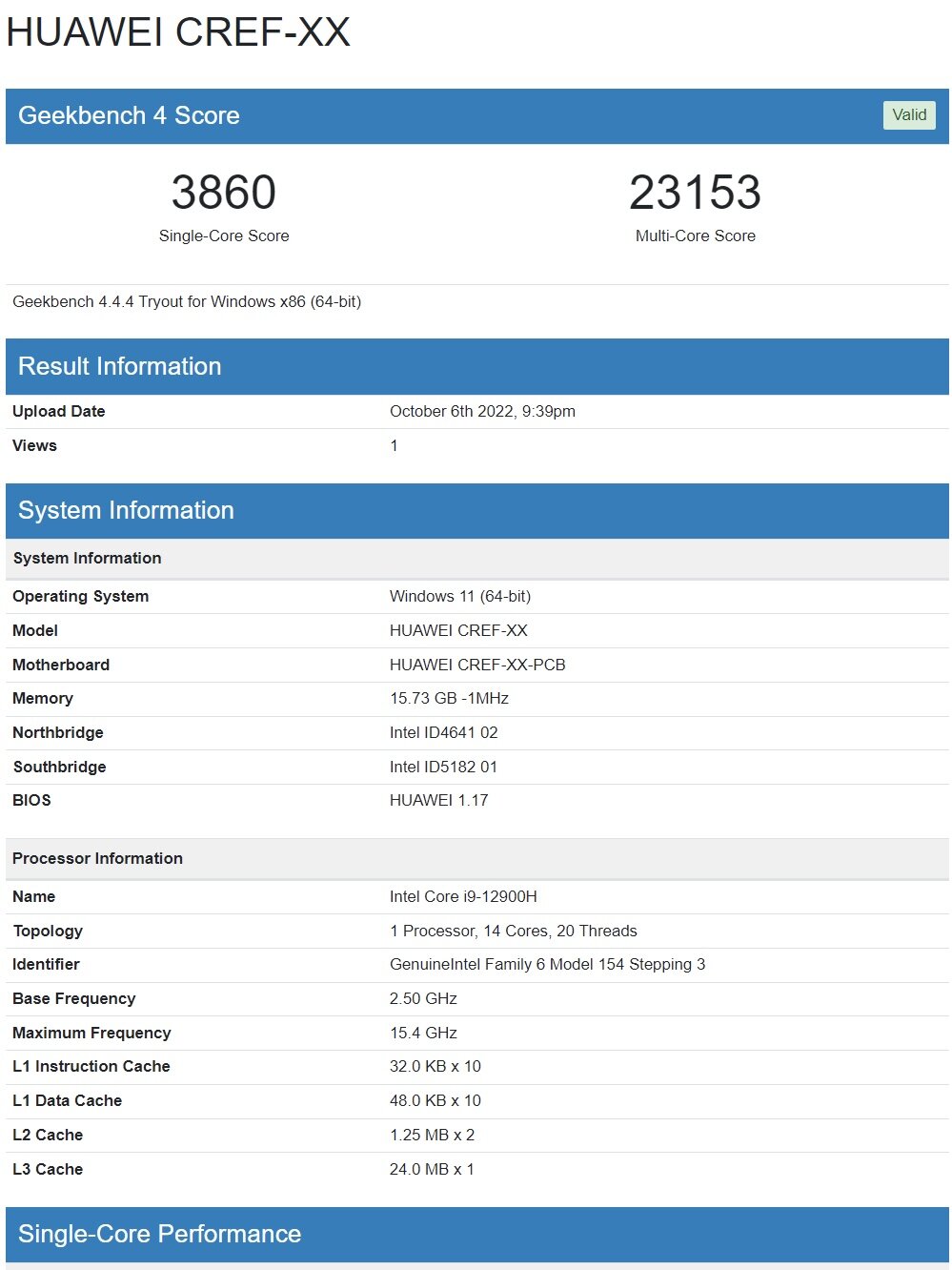Image resolution: width=952 pixels, height=1270 pixels.
Task: Click the Result Information header
Action: 477,367
